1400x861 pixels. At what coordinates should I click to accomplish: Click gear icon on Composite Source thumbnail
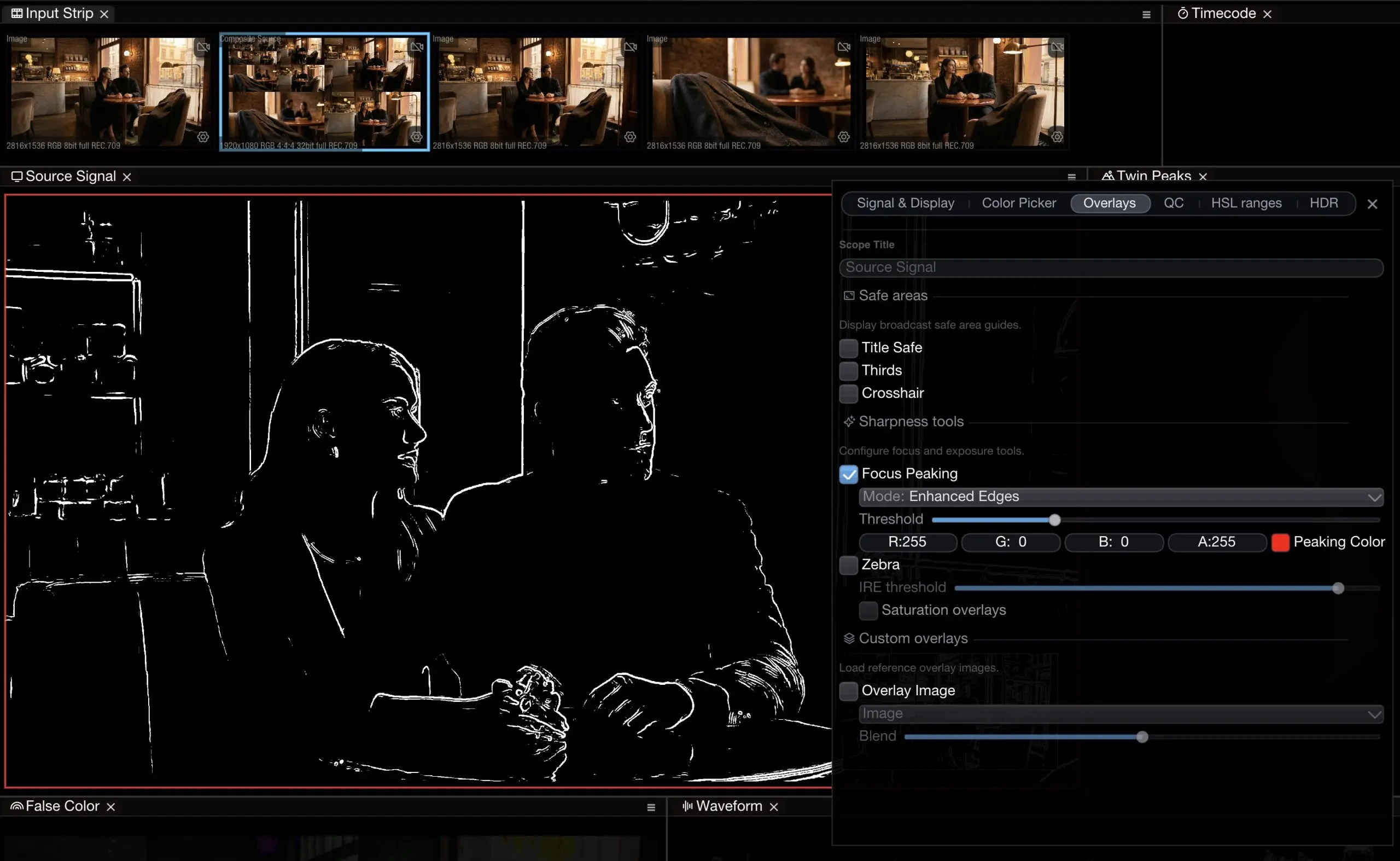click(x=417, y=137)
